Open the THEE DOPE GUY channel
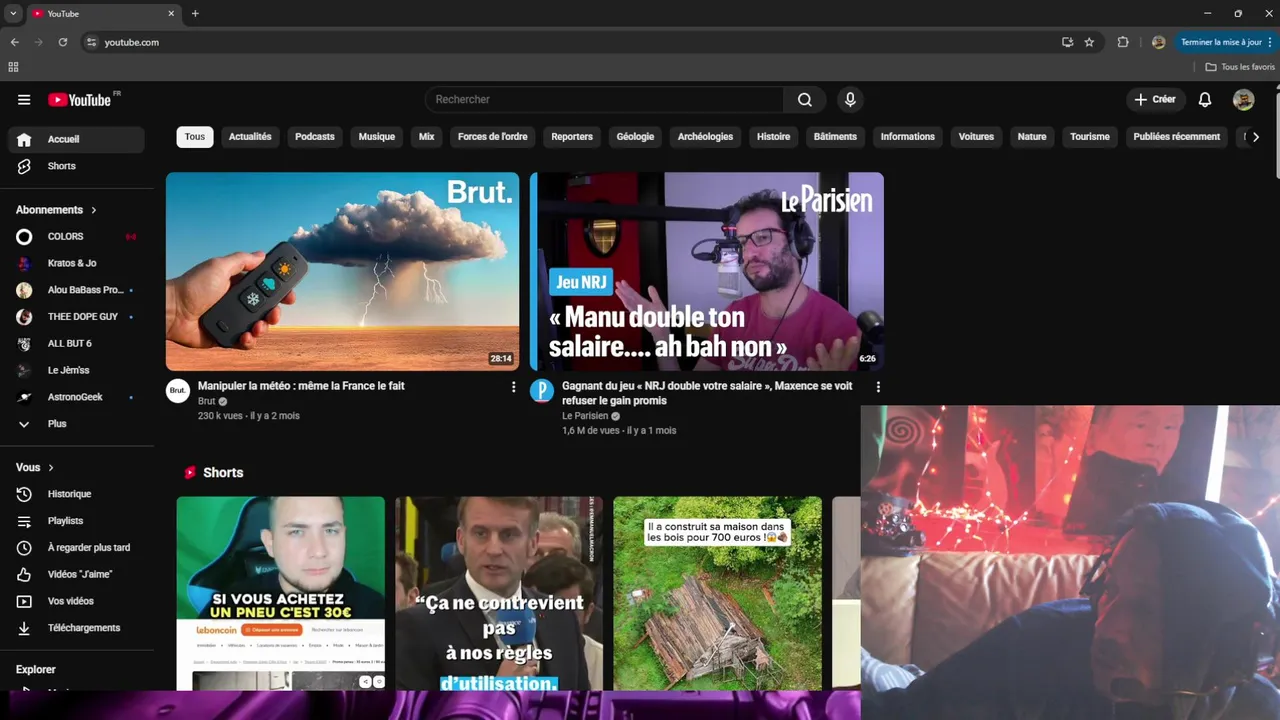The height and width of the screenshot is (720, 1280). point(76,317)
